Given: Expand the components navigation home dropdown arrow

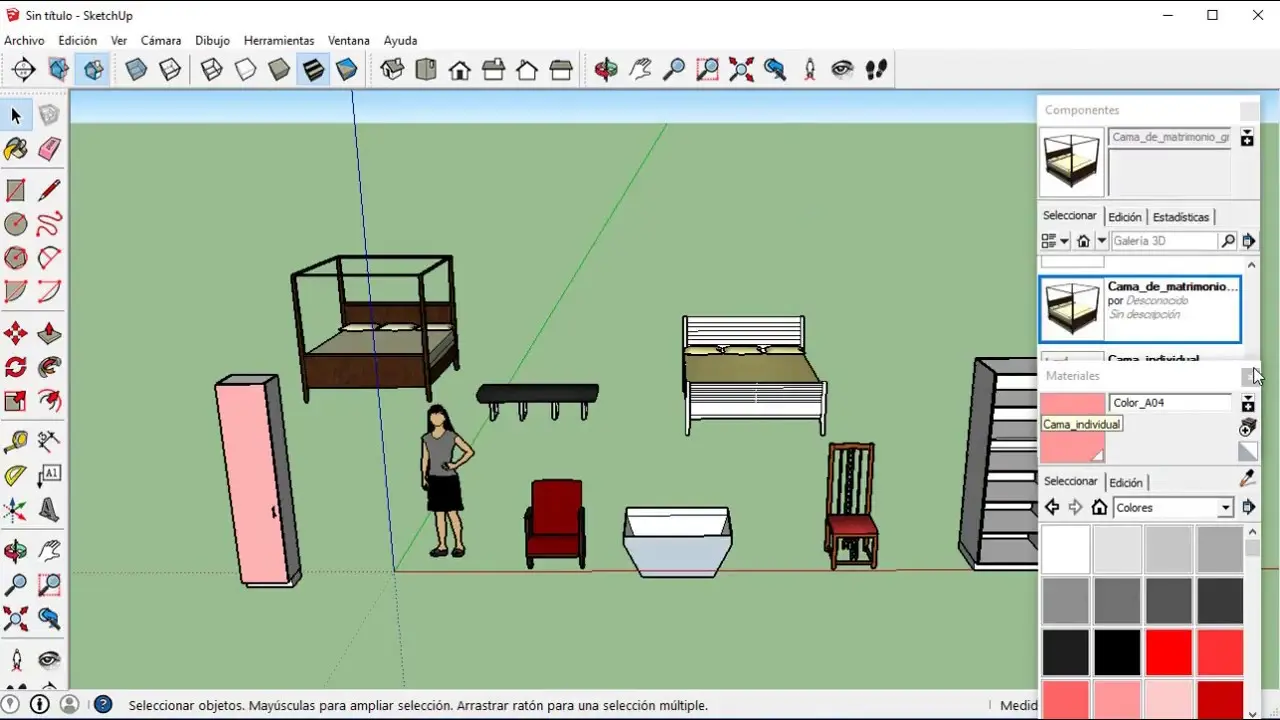Looking at the screenshot, I should tap(1102, 241).
